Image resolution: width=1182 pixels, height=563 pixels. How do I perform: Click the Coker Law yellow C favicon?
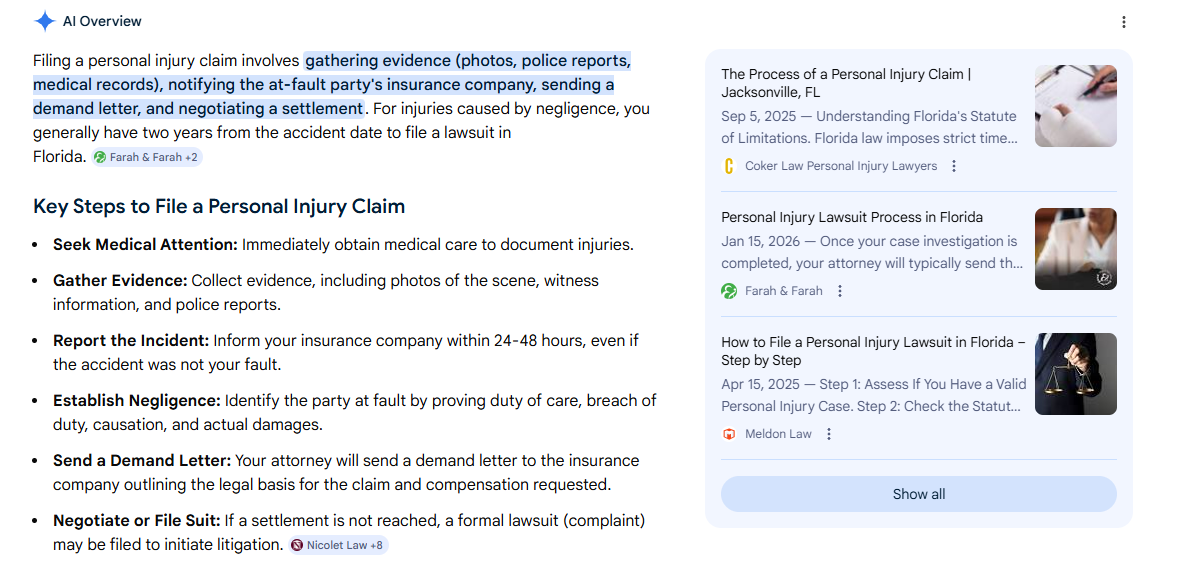pos(729,166)
